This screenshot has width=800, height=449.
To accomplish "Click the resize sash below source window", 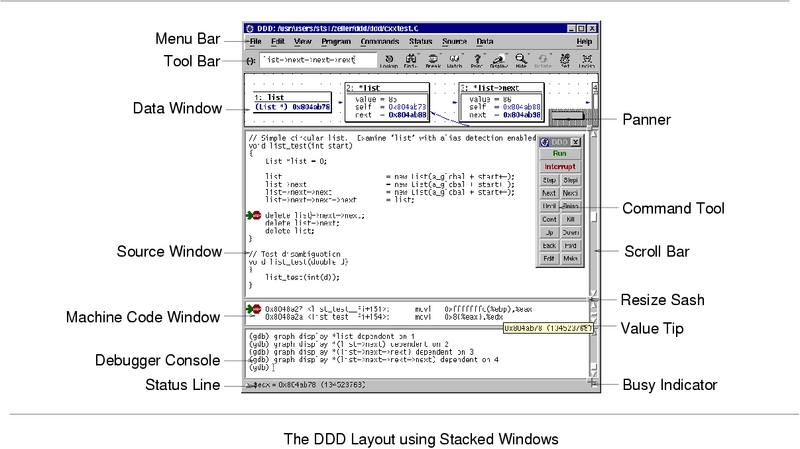I will (593, 300).
